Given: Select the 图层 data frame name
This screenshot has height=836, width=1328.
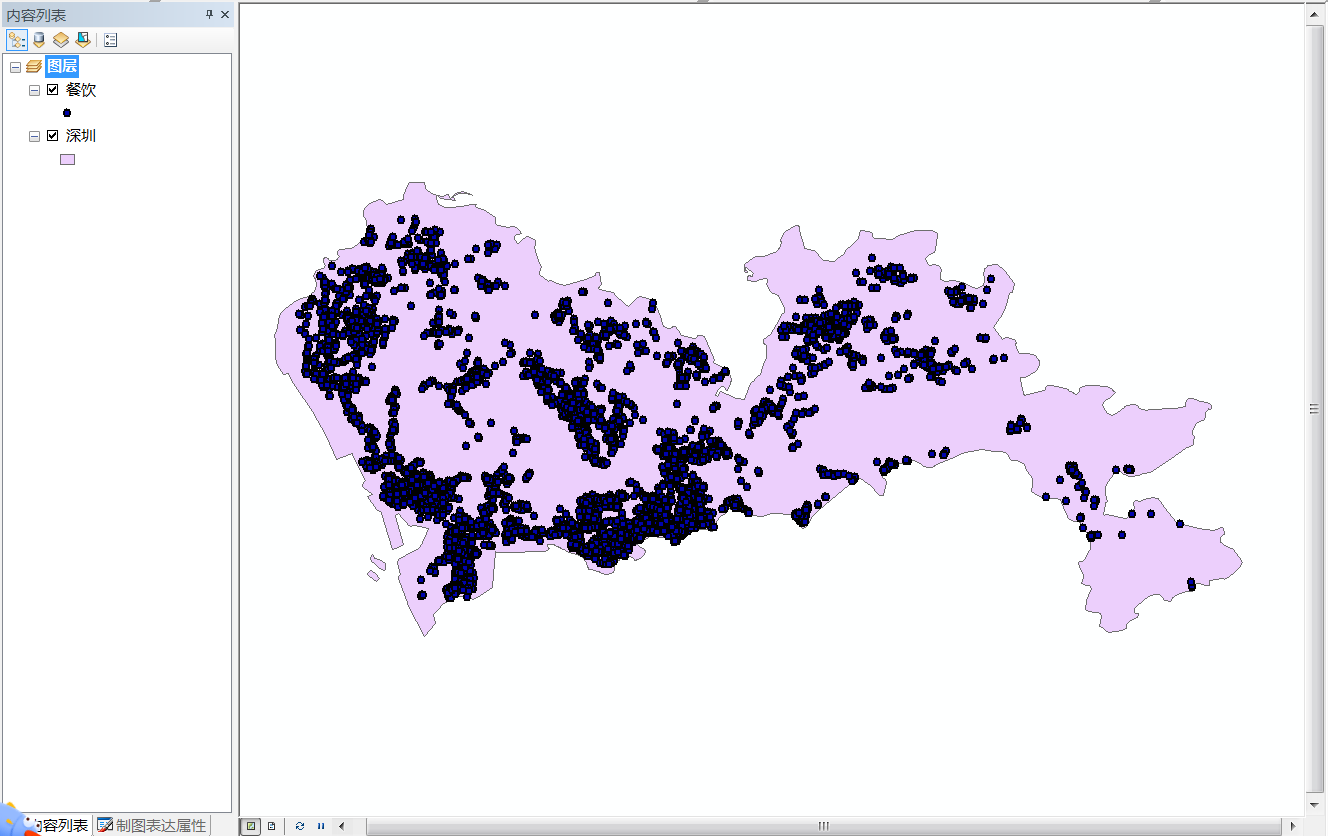Looking at the screenshot, I should pyautogui.click(x=62, y=67).
